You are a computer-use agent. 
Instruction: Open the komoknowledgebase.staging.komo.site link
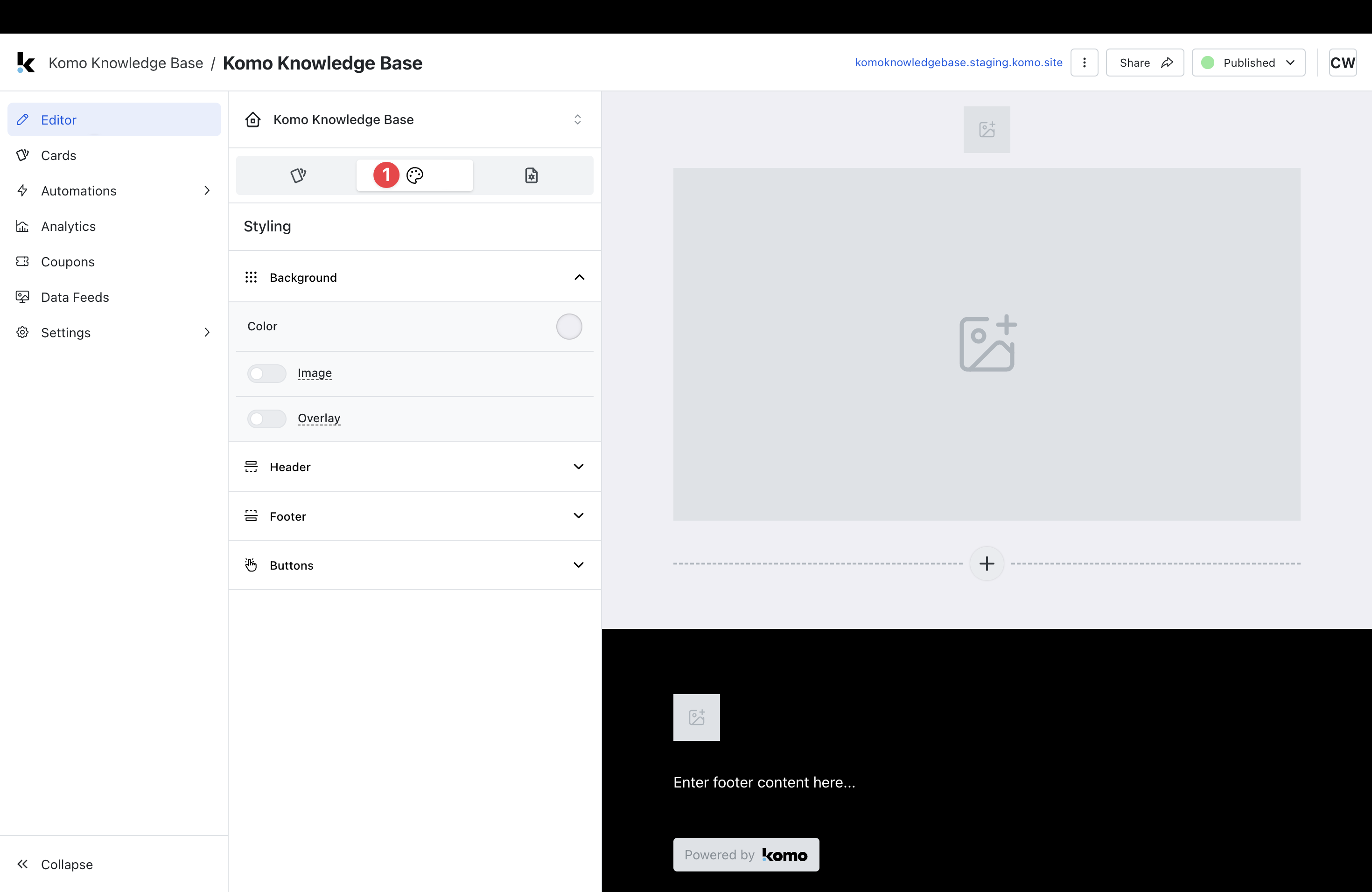pos(958,62)
